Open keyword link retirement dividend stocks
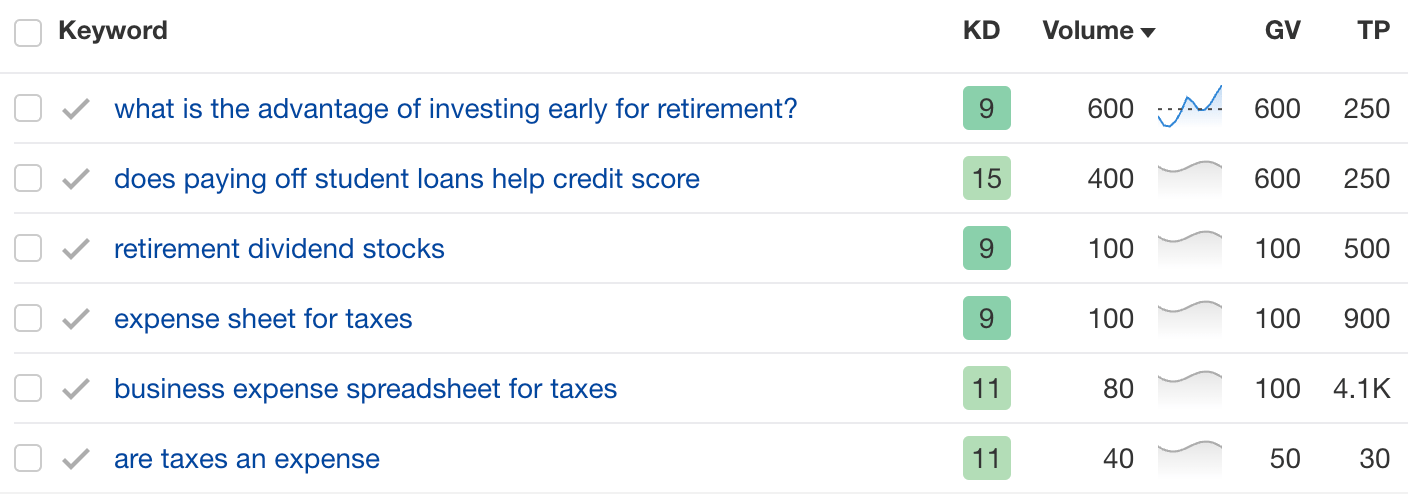Screen dimensions: 1408x498 [280, 249]
